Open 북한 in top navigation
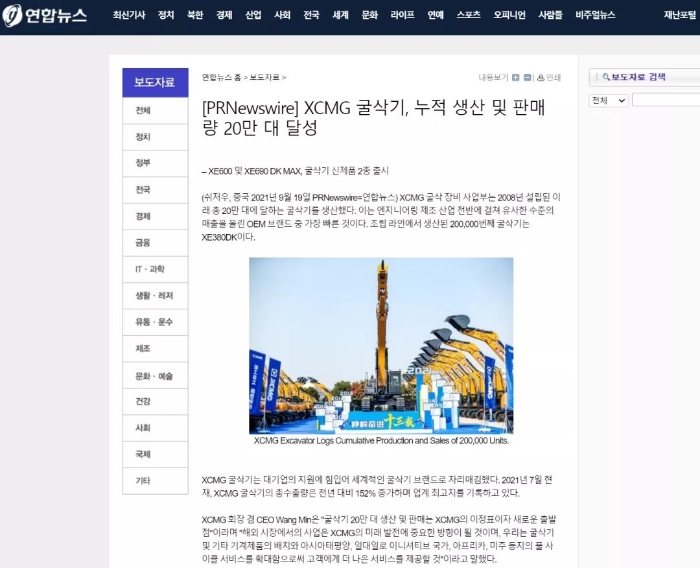The image size is (700, 568). click(x=195, y=15)
